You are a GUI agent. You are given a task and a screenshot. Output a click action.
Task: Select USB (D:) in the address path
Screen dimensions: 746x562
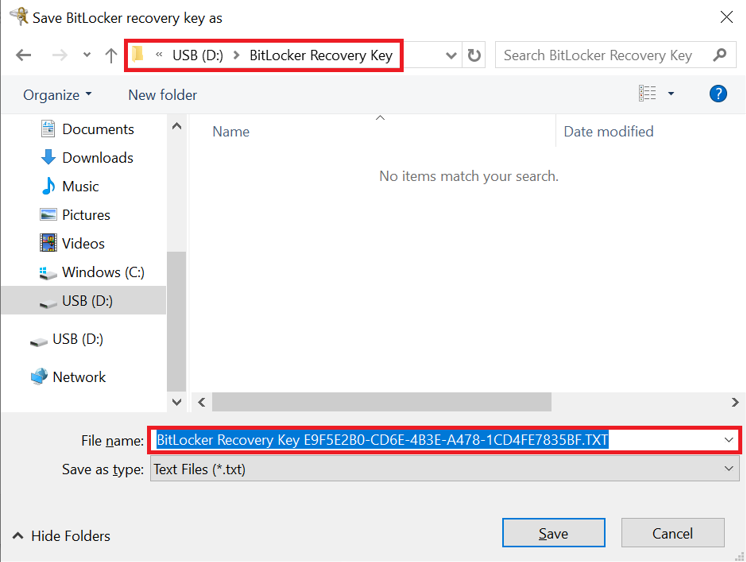point(197,55)
